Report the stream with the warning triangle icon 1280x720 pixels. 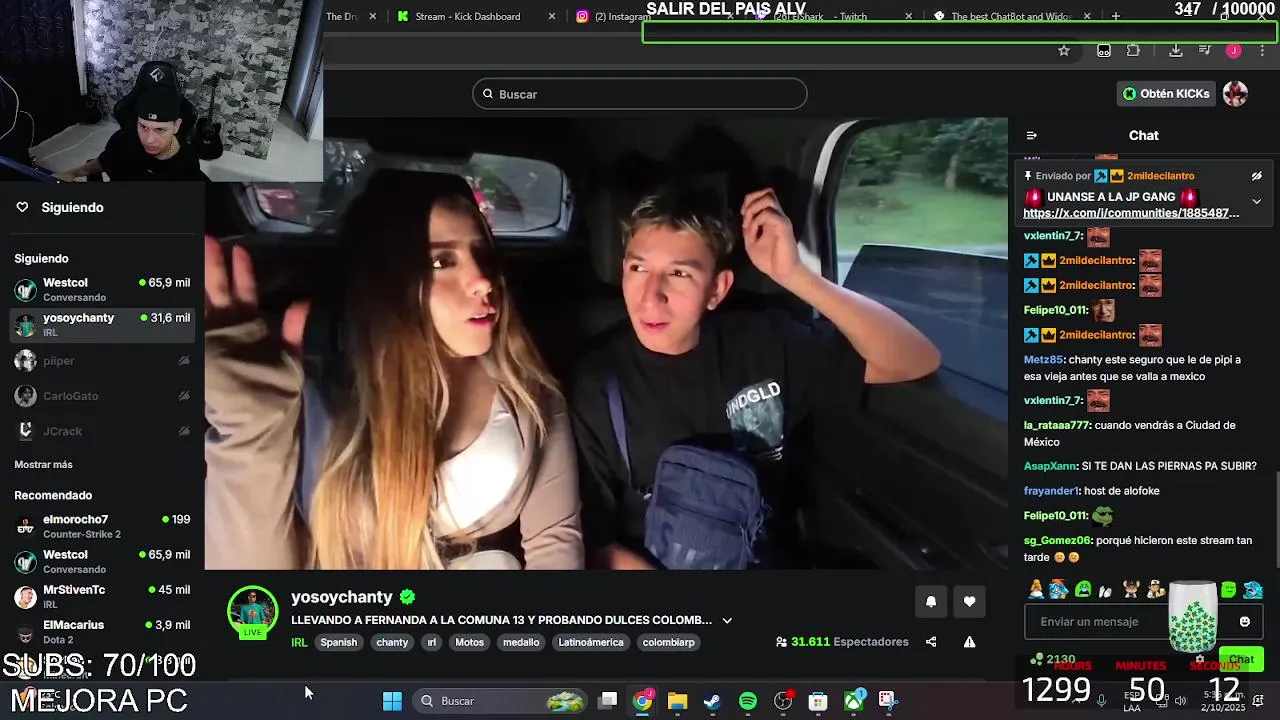[x=969, y=642]
